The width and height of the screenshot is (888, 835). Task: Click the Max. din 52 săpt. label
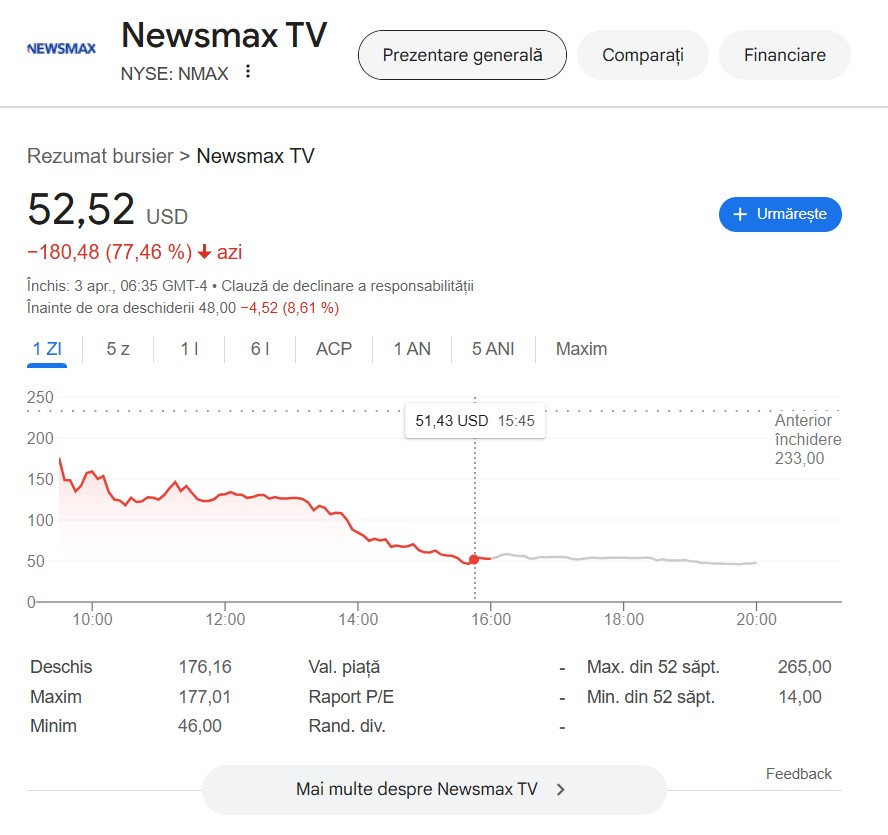653,667
